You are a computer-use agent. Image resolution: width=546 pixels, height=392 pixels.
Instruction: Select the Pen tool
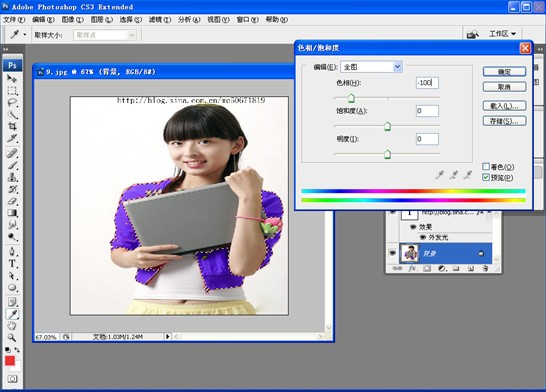tap(12, 251)
